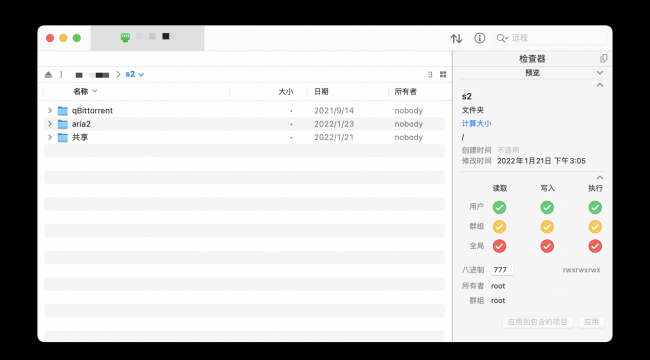This screenshot has height=360, width=650.
Task: Click the aria2 folder icon
Action: [x=63, y=124]
